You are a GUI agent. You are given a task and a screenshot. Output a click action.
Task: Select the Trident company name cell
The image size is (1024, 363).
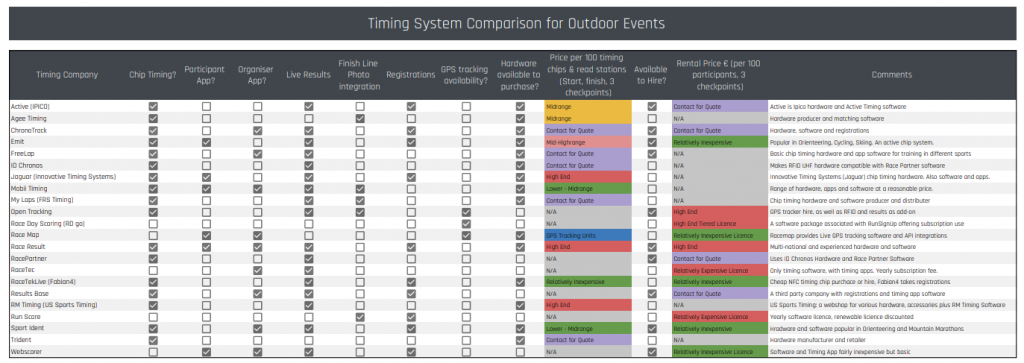pos(68,340)
